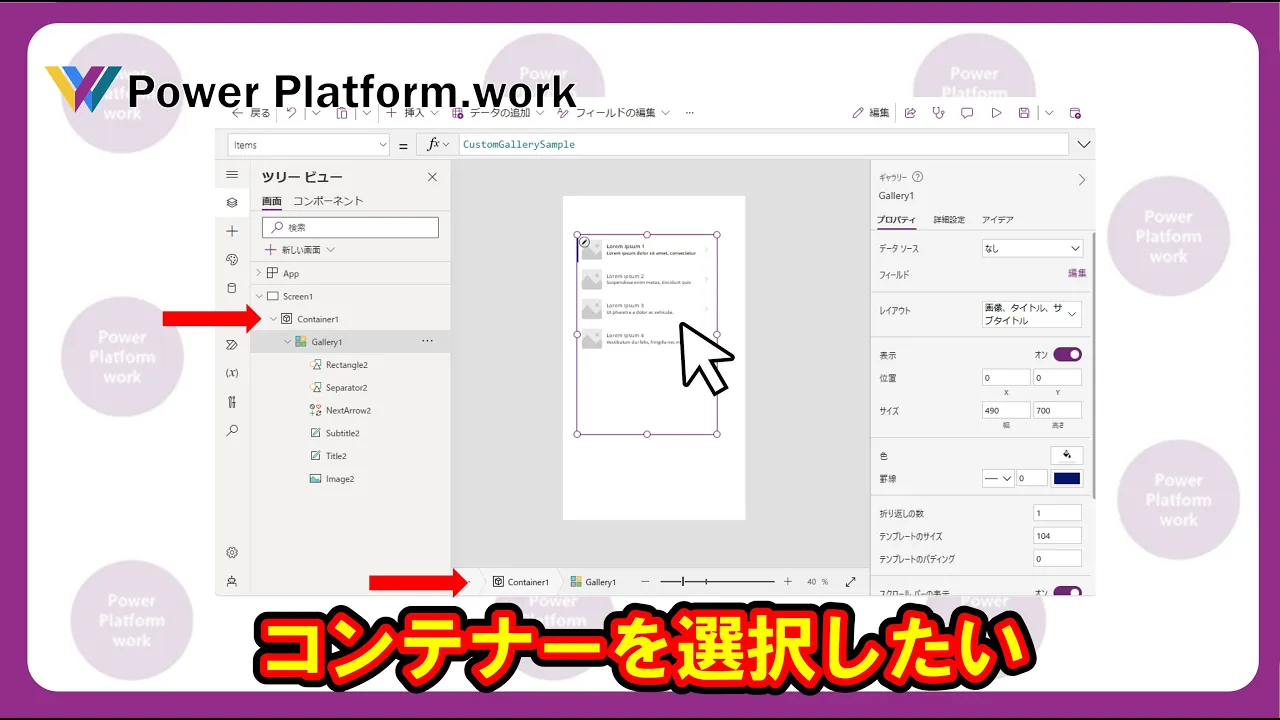Image resolution: width=1280 pixels, height=720 pixels.
Task: Toggle the hamburger navigation menu
Action: (232, 174)
